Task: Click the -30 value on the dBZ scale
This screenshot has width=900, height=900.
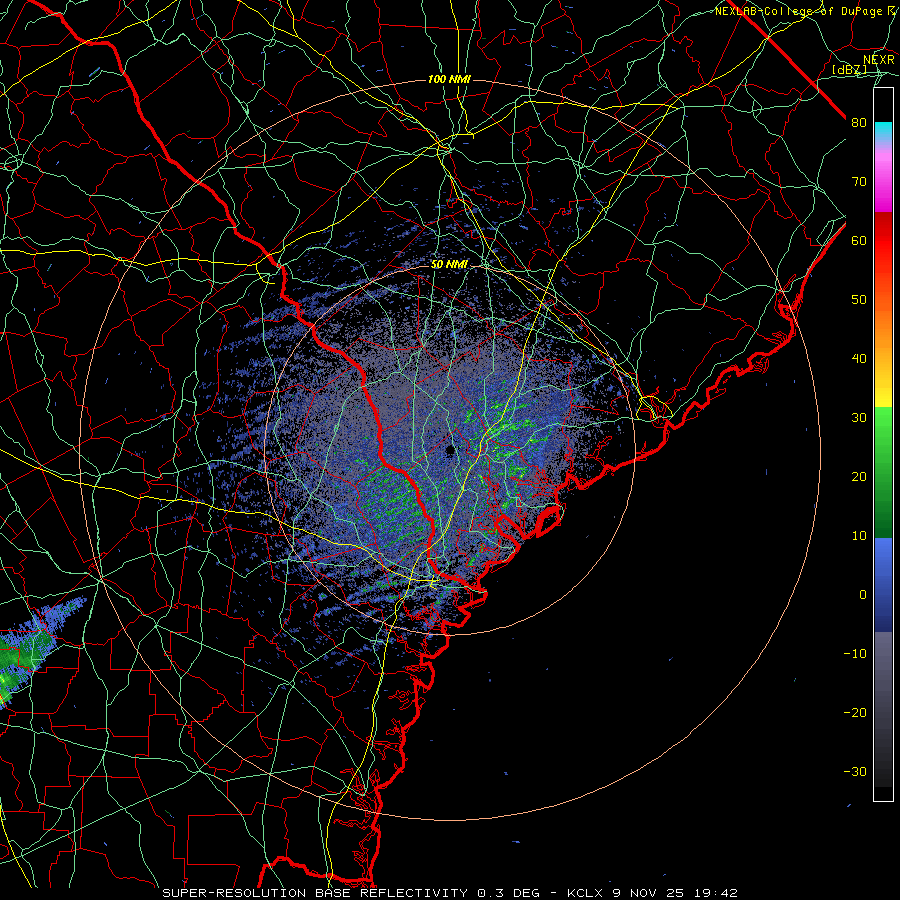Action: (855, 771)
